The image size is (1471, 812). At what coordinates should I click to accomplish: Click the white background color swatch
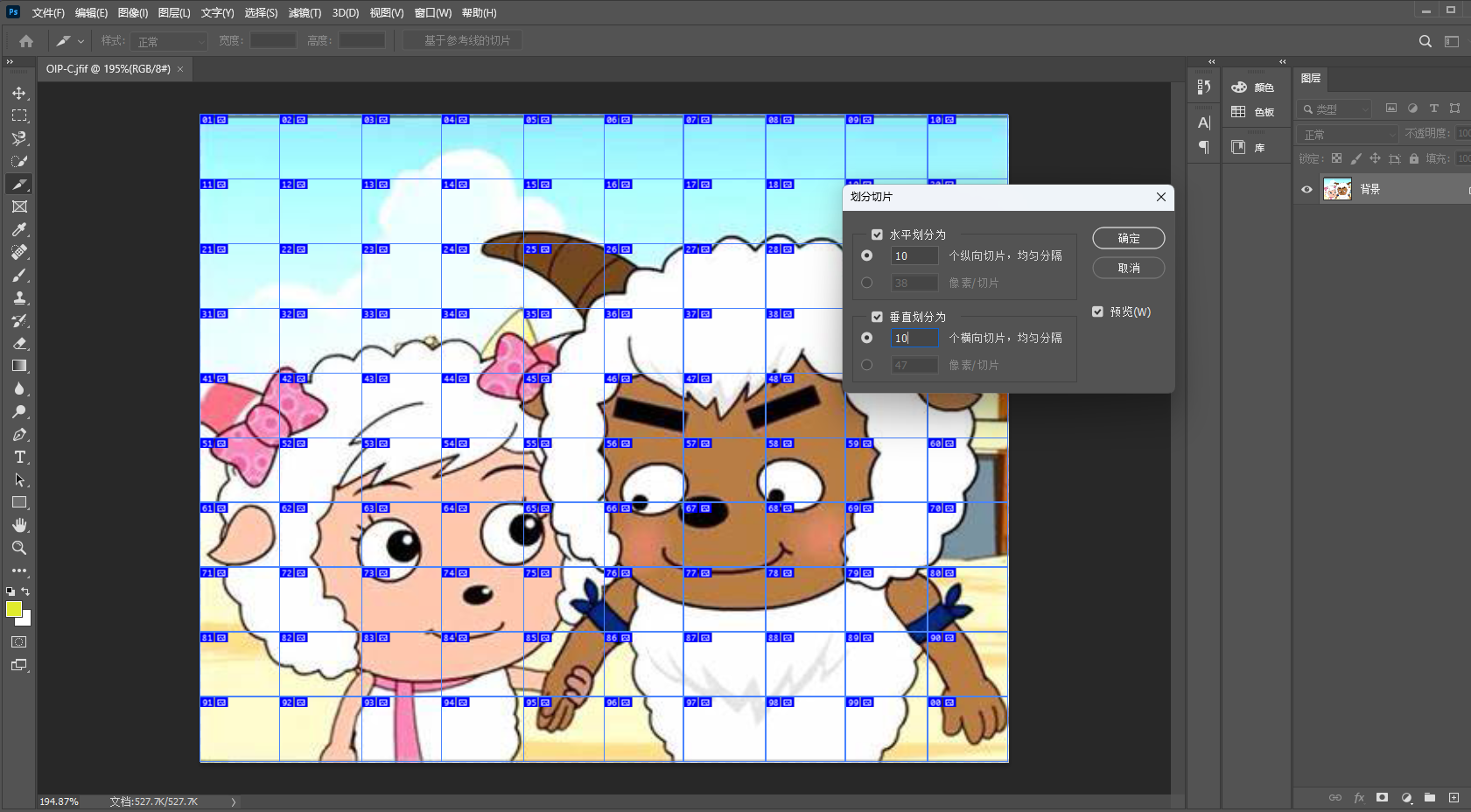click(26, 621)
